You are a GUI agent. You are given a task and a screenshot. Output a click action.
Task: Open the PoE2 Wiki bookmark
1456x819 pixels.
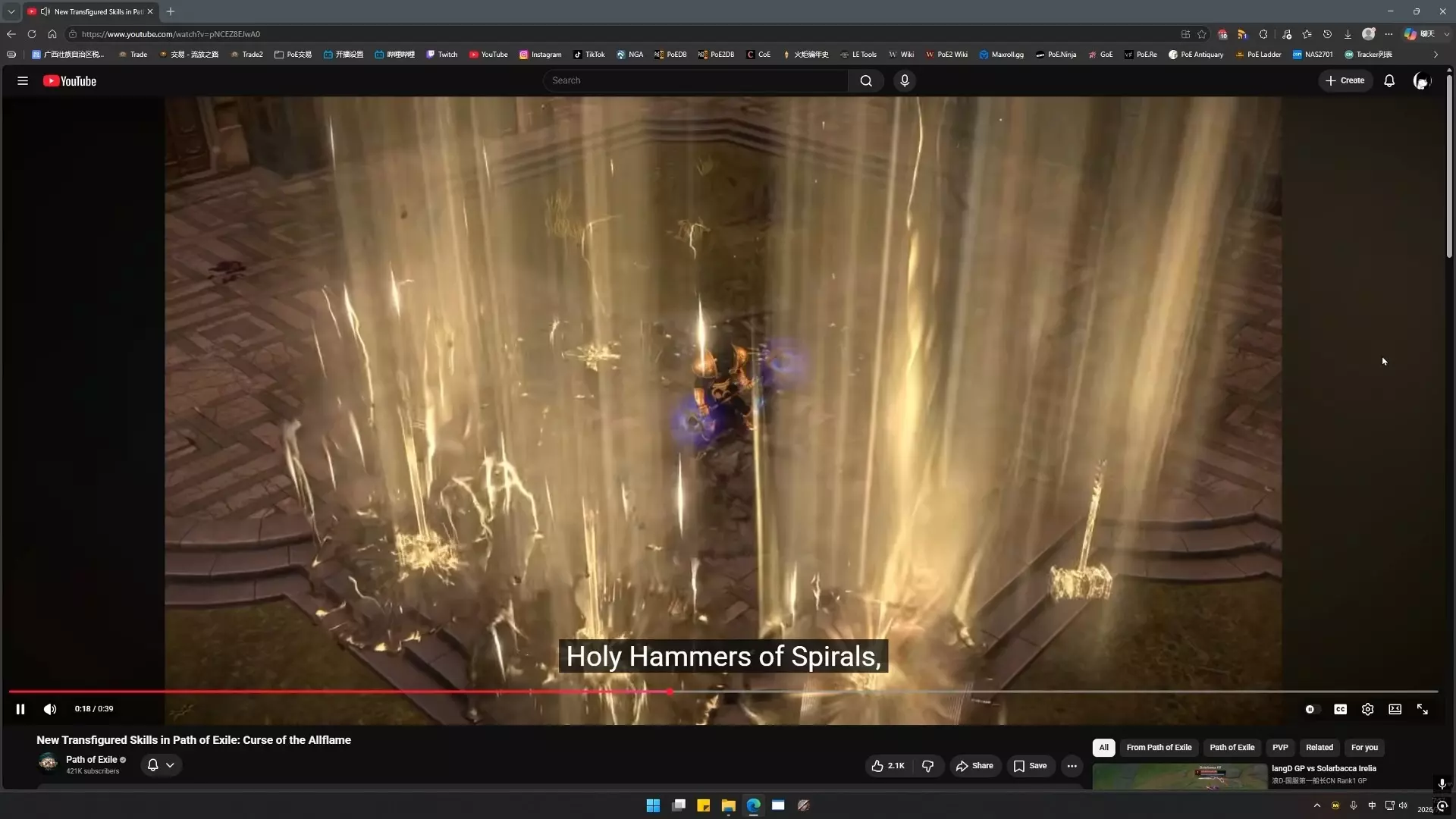coord(946,55)
